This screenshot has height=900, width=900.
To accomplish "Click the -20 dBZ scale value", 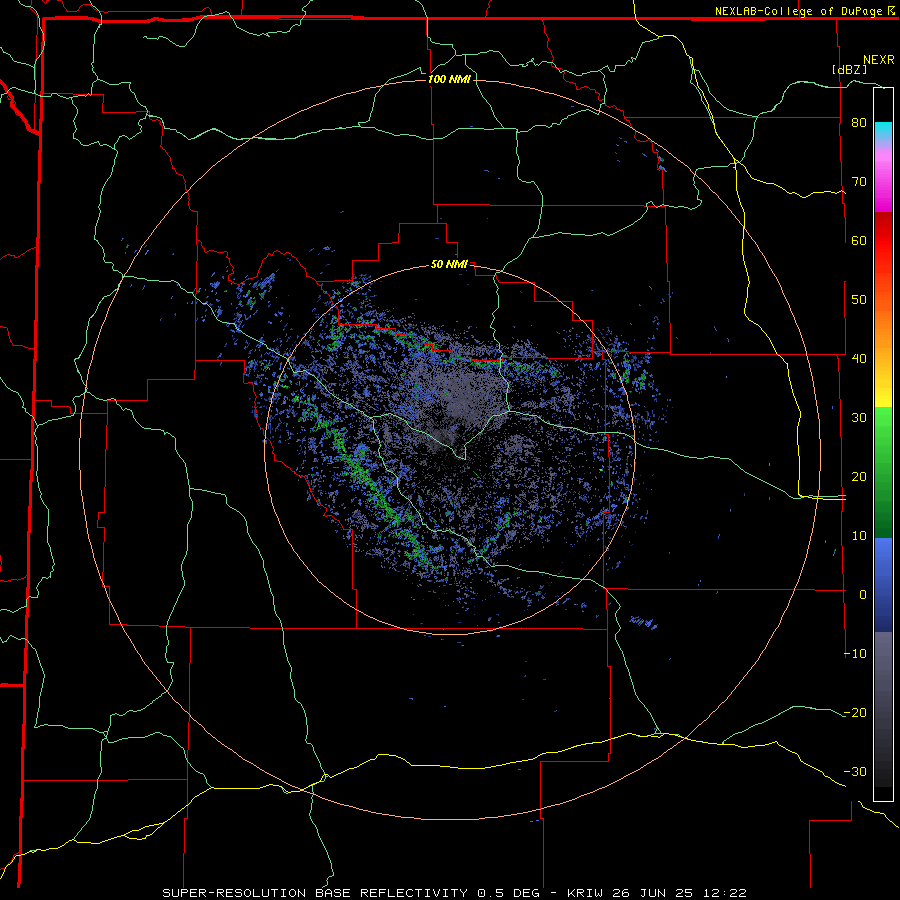I will [855, 713].
